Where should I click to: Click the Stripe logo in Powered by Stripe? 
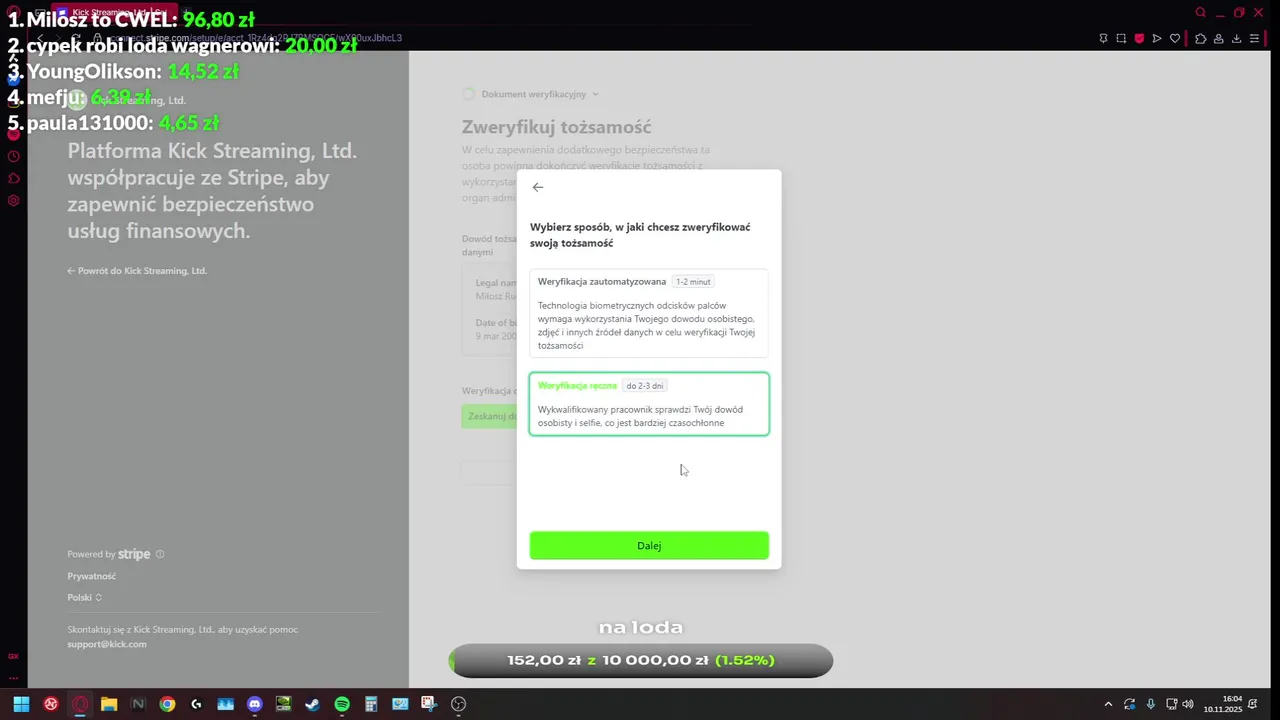pos(134,554)
